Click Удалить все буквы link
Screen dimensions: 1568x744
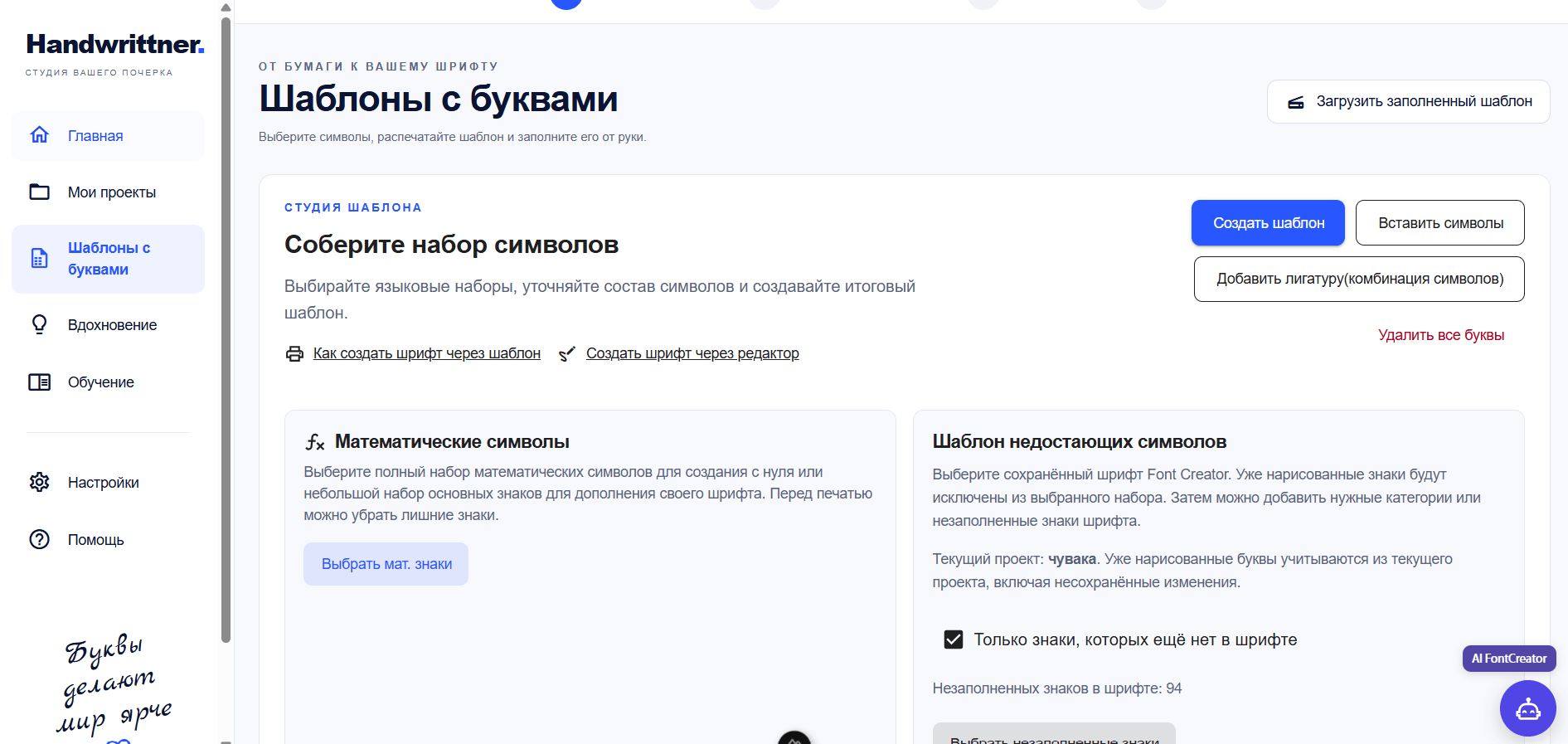(x=1440, y=335)
